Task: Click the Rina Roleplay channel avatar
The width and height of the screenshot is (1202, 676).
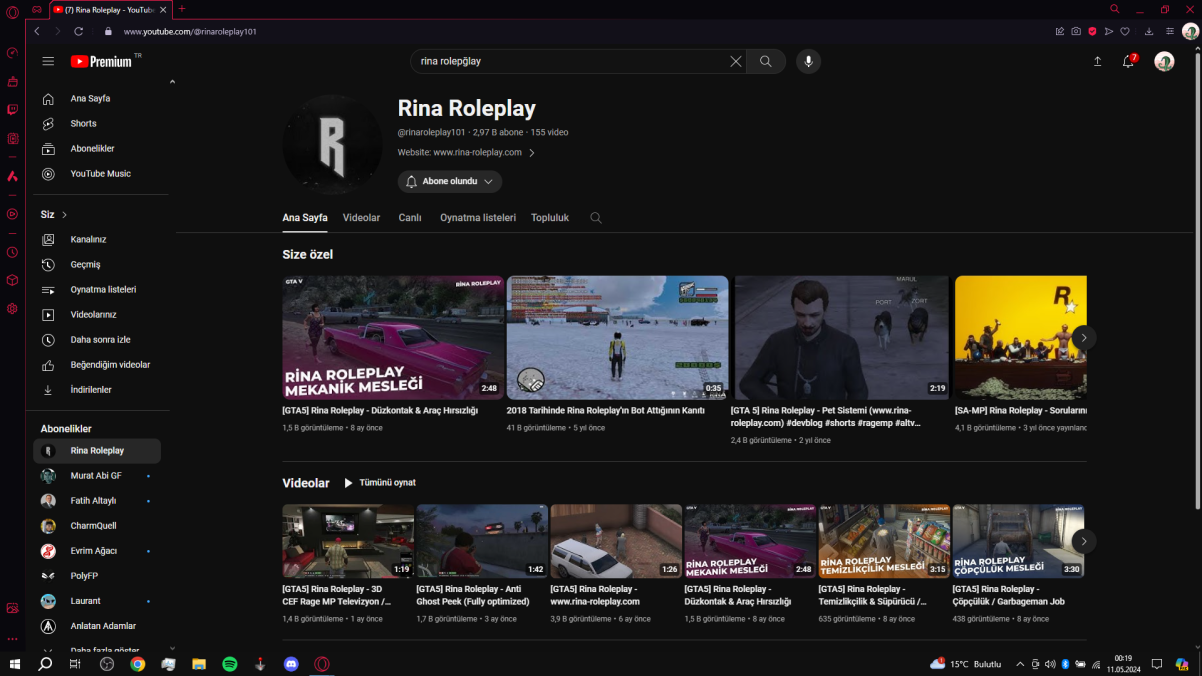Action: (332, 145)
